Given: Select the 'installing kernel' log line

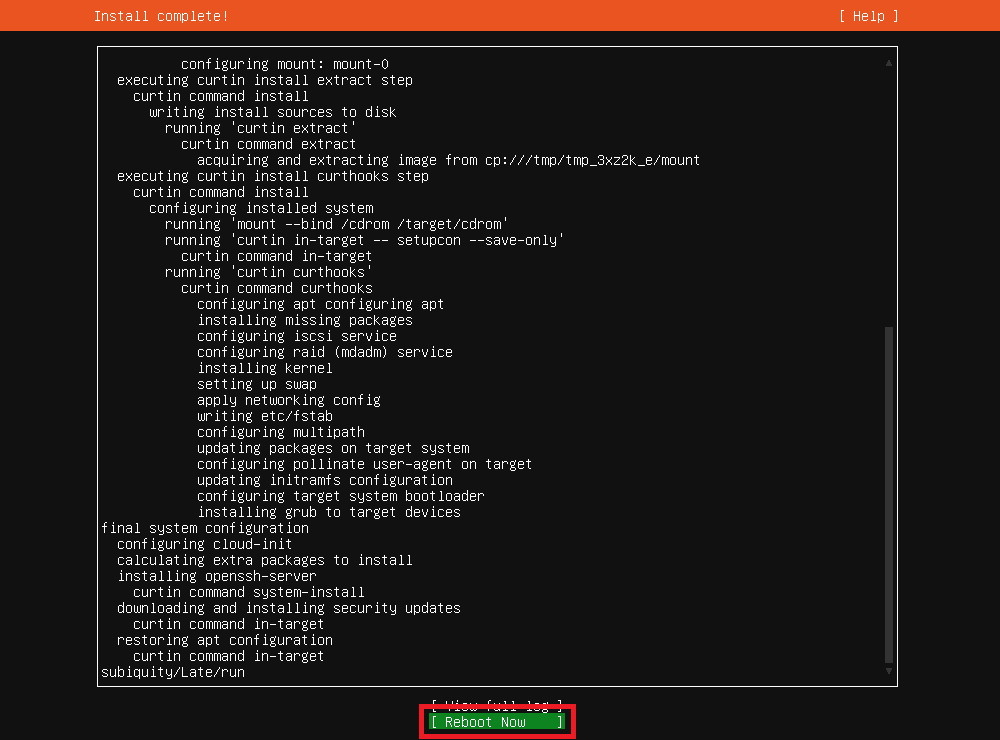Looking at the screenshot, I should click(x=264, y=368).
